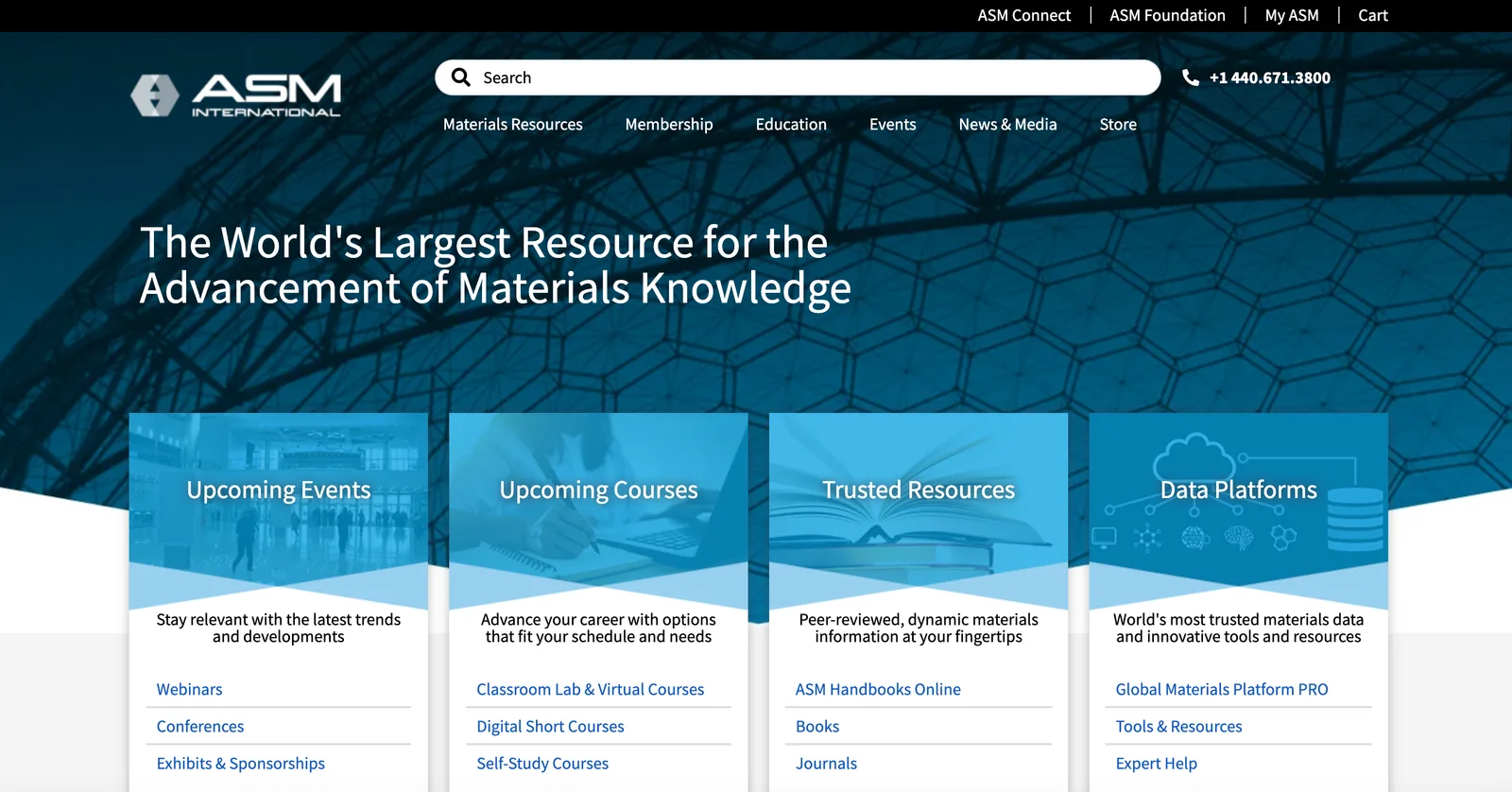This screenshot has height=792, width=1512.
Task: Open ASM Handbooks Online link
Action: point(878,689)
